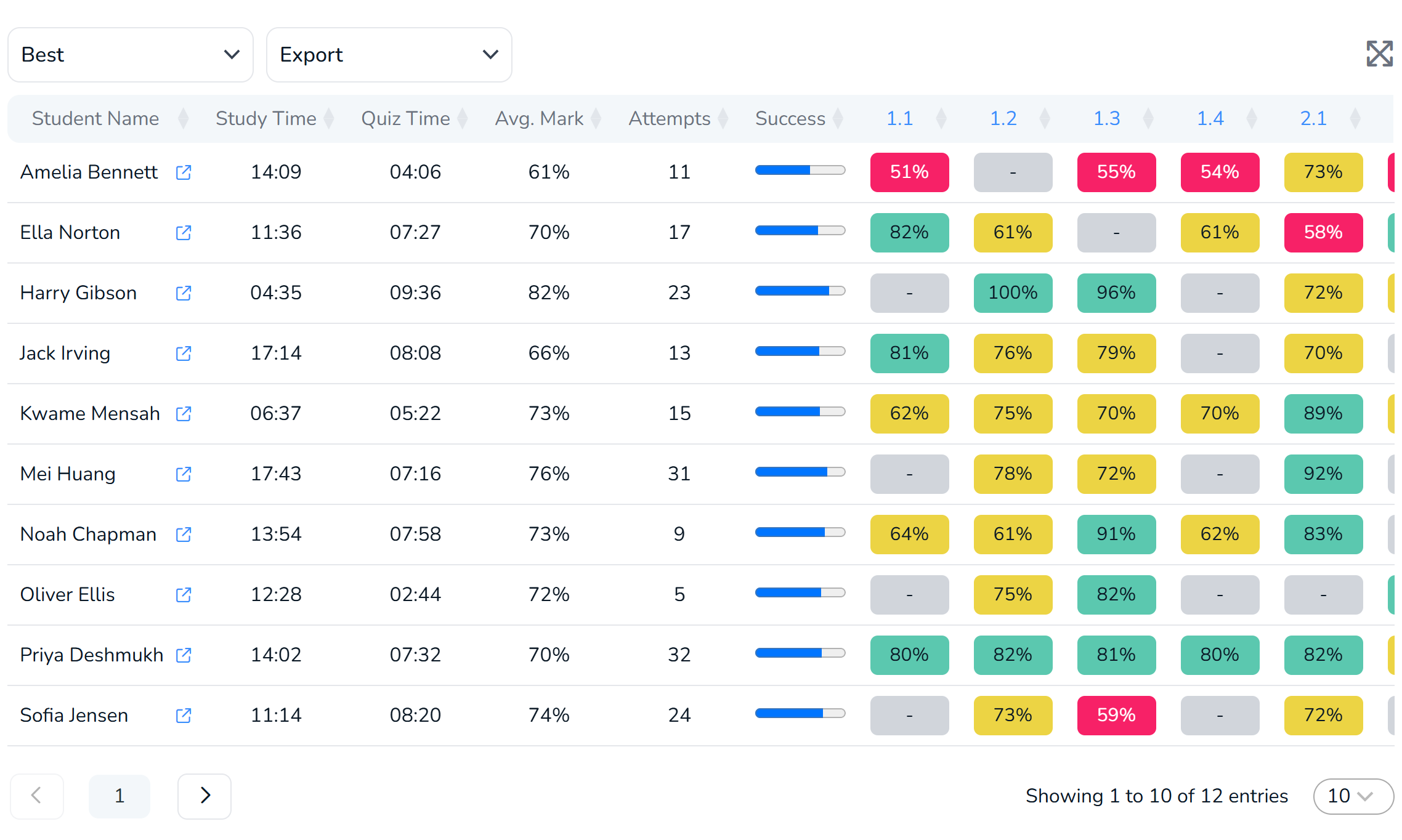This screenshot has width=1402, height=840.
Task: Change entries per page from 10
Action: click(1353, 796)
